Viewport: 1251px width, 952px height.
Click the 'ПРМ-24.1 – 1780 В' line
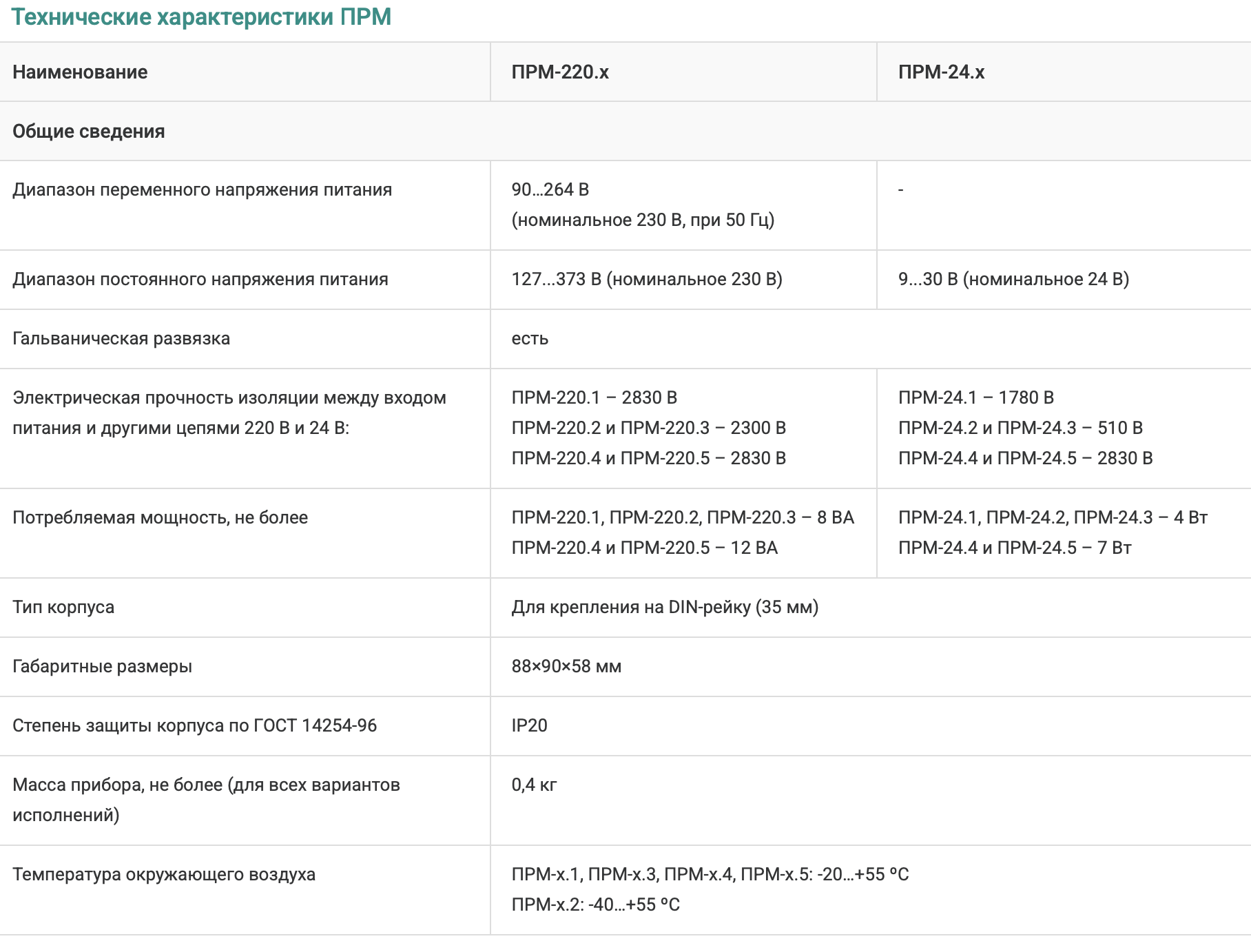click(976, 397)
